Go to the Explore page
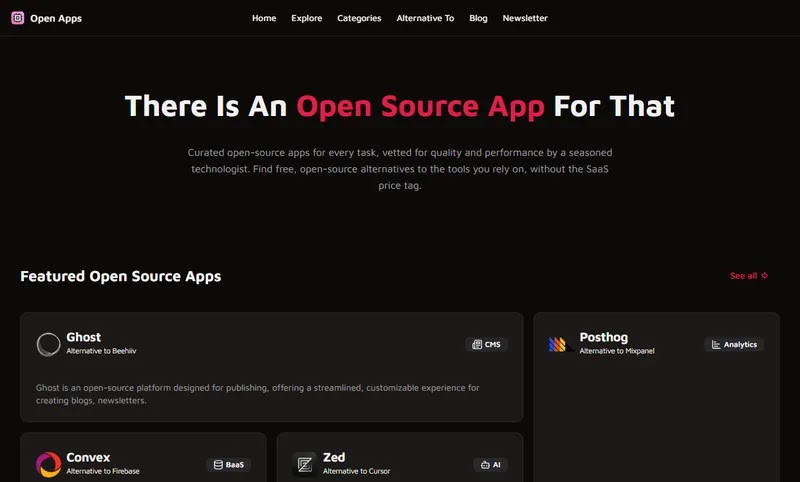Viewport: 800px width, 482px height. tap(307, 18)
